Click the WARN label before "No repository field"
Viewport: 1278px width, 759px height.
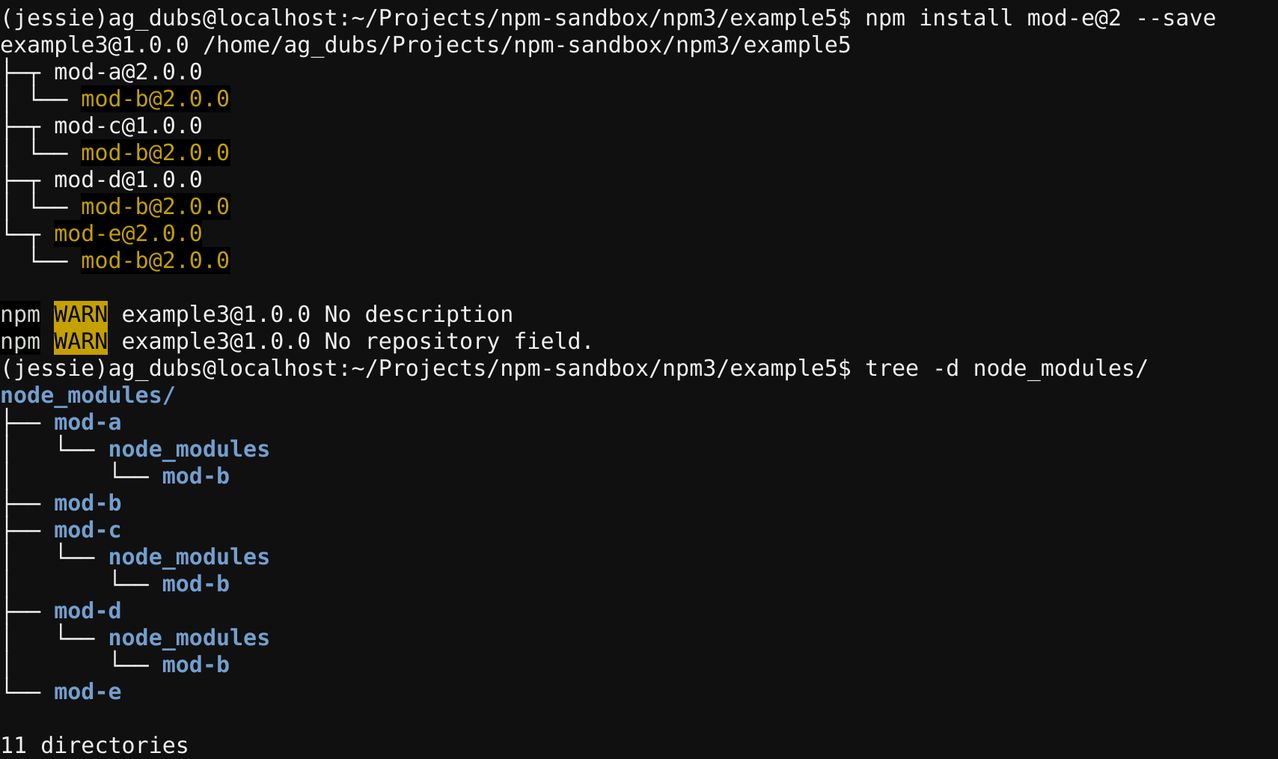(81, 341)
